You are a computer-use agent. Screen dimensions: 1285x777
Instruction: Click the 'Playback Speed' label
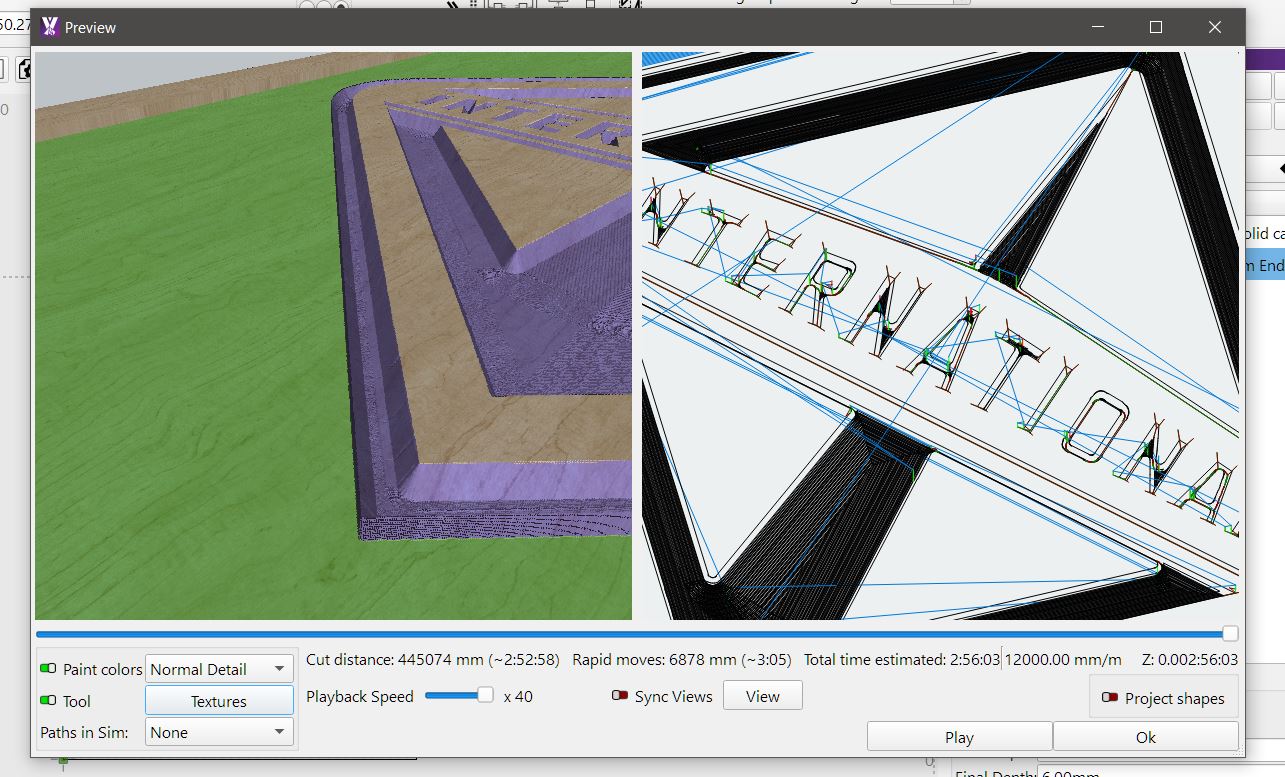360,696
